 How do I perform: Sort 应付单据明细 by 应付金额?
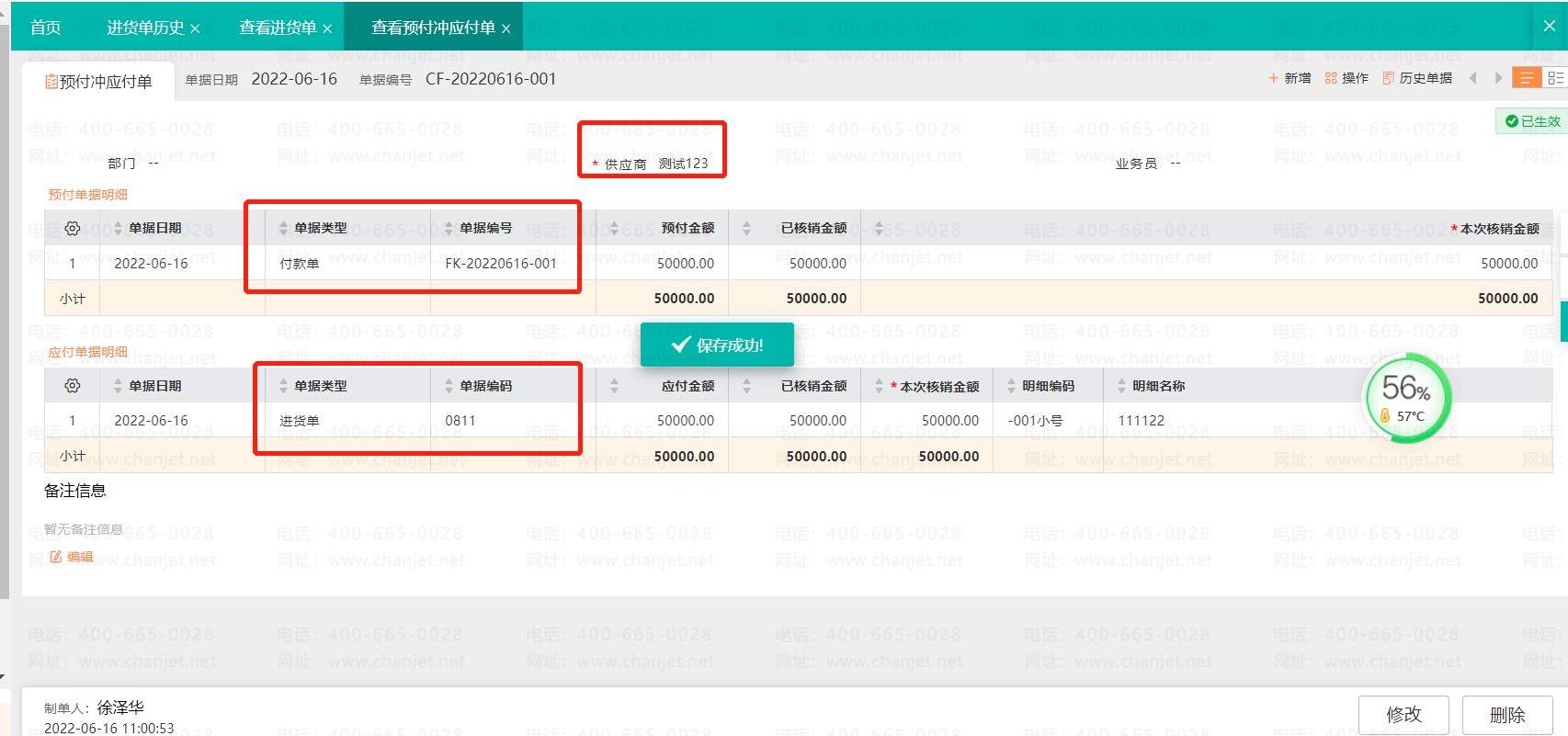614,386
